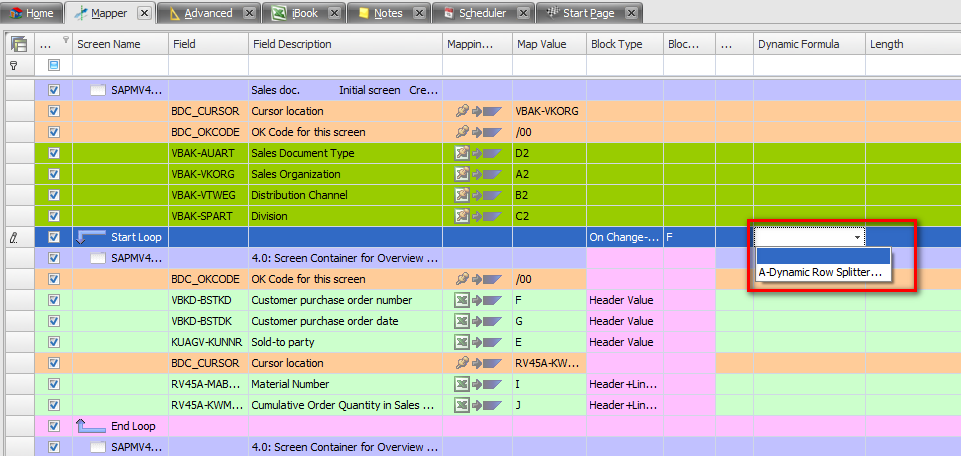The height and width of the screenshot is (456, 961).
Task: Open the Scheduler tab
Action: 481,13
